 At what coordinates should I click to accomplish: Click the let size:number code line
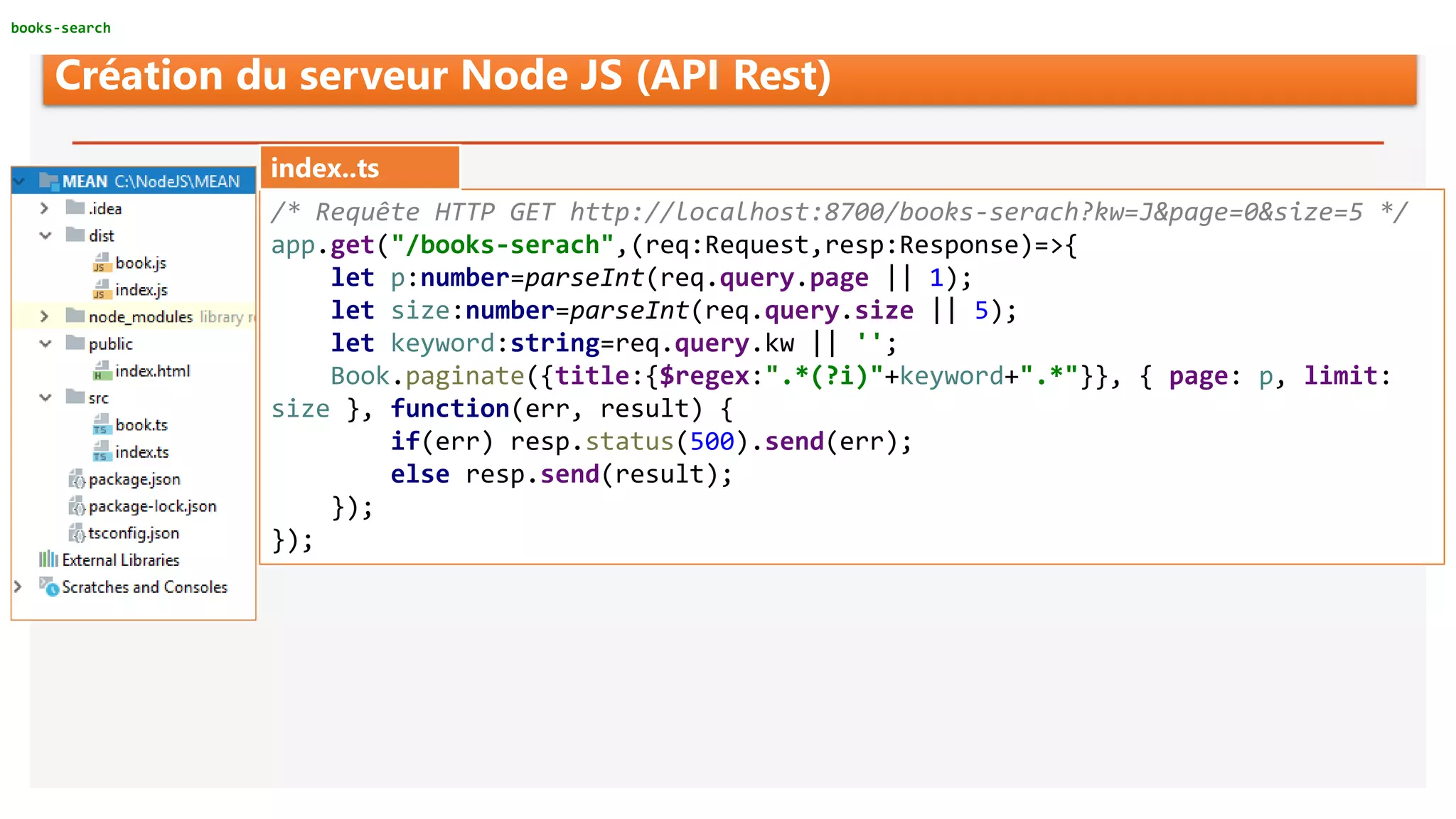(x=674, y=311)
